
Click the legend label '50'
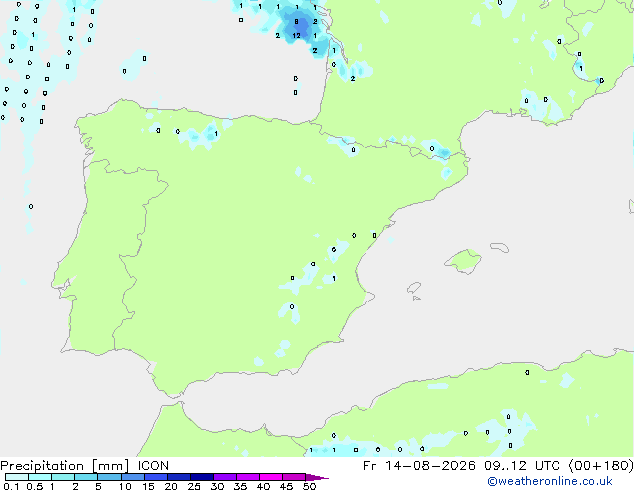pyautogui.click(x=310, y=486)
